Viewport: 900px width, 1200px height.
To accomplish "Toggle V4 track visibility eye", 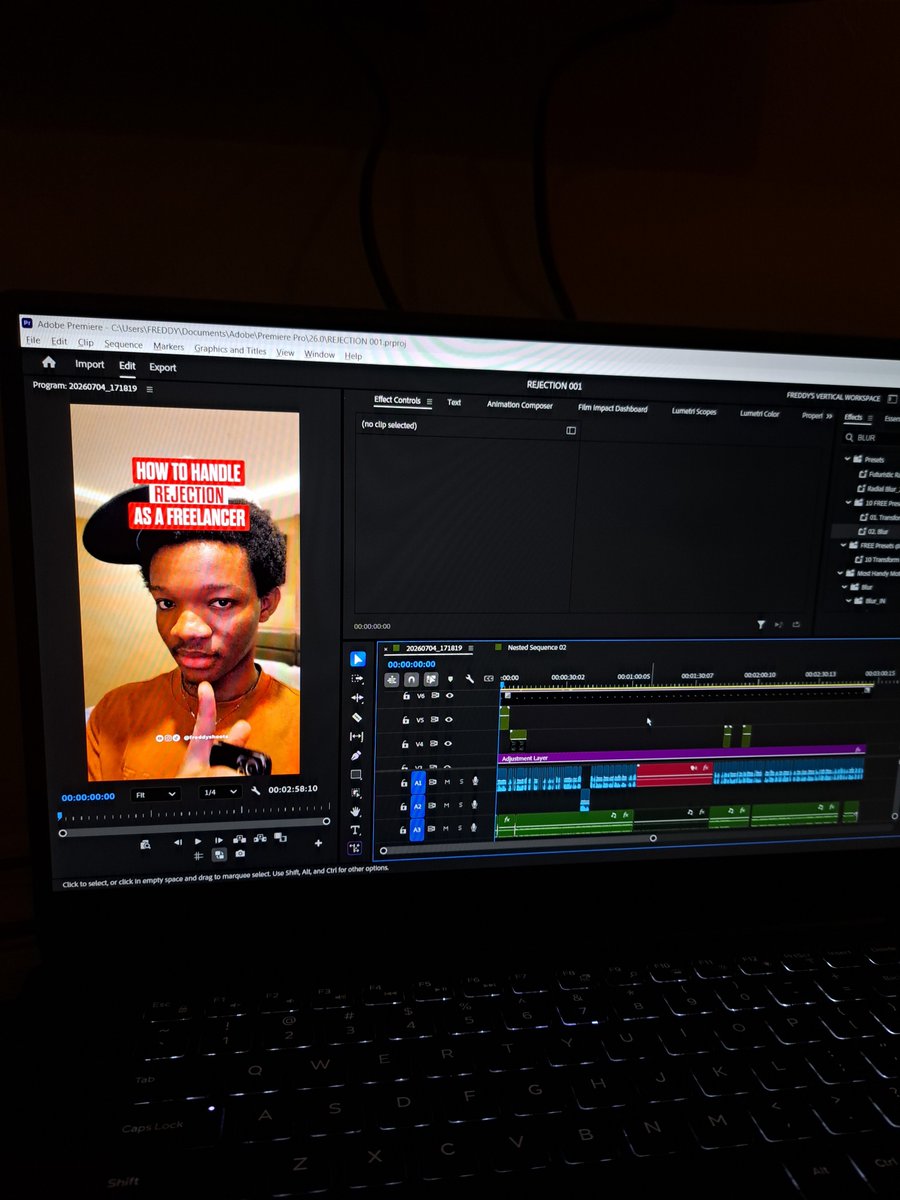I will (449, 744).
